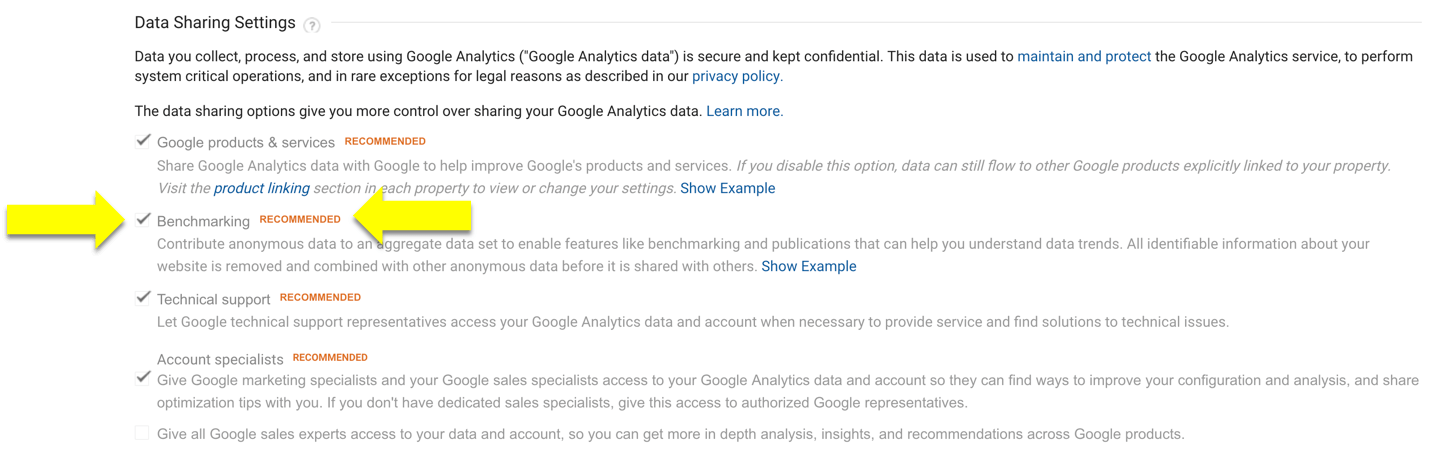Select the Account specialists label

pyautogui.click(x=220, y=359)
